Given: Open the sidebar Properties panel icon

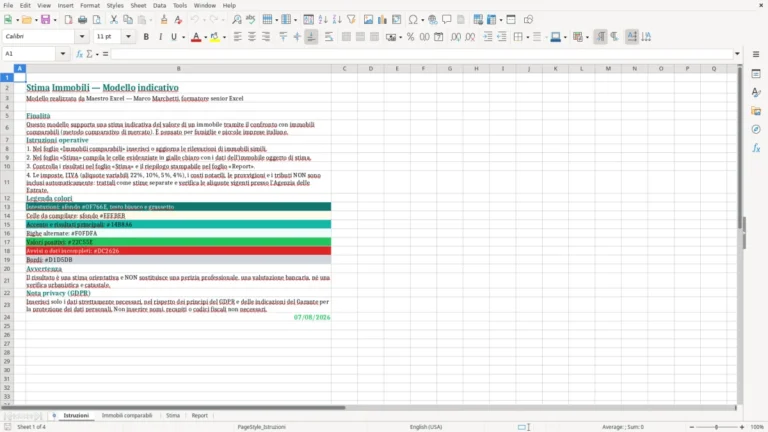Looking at the screenshot, I should 756,74.
